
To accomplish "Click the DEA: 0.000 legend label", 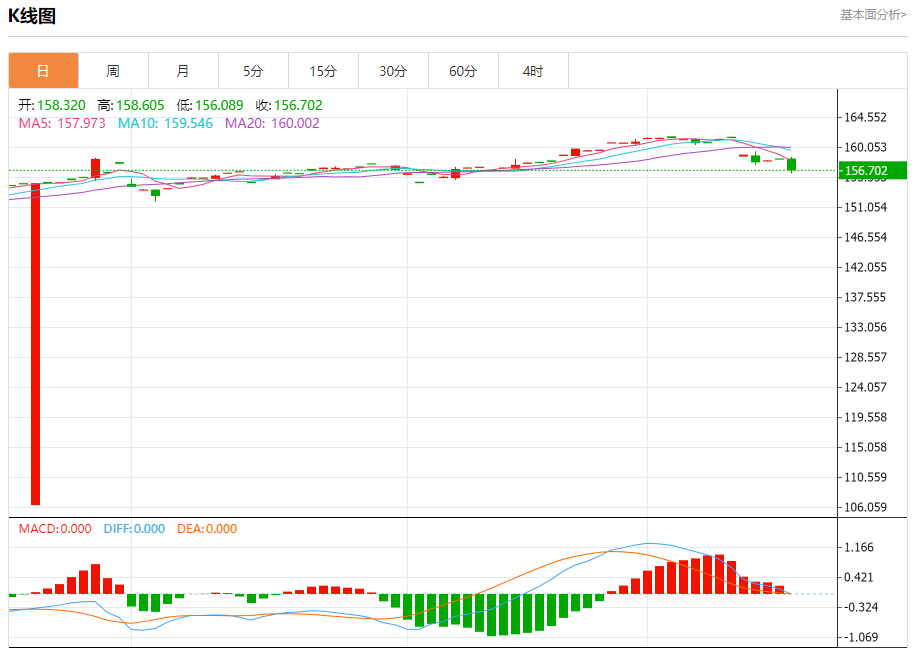I will point(207,529).
